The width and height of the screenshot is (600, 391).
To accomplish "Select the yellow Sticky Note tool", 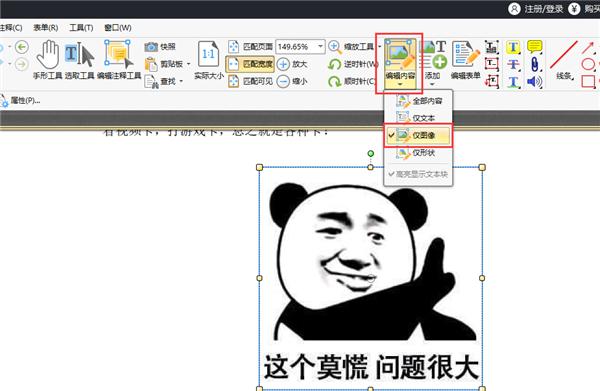I will [535, 47].
